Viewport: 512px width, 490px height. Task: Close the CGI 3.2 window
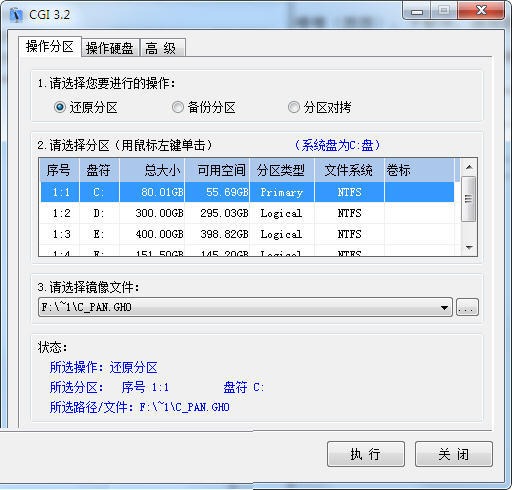coord(481,11)
